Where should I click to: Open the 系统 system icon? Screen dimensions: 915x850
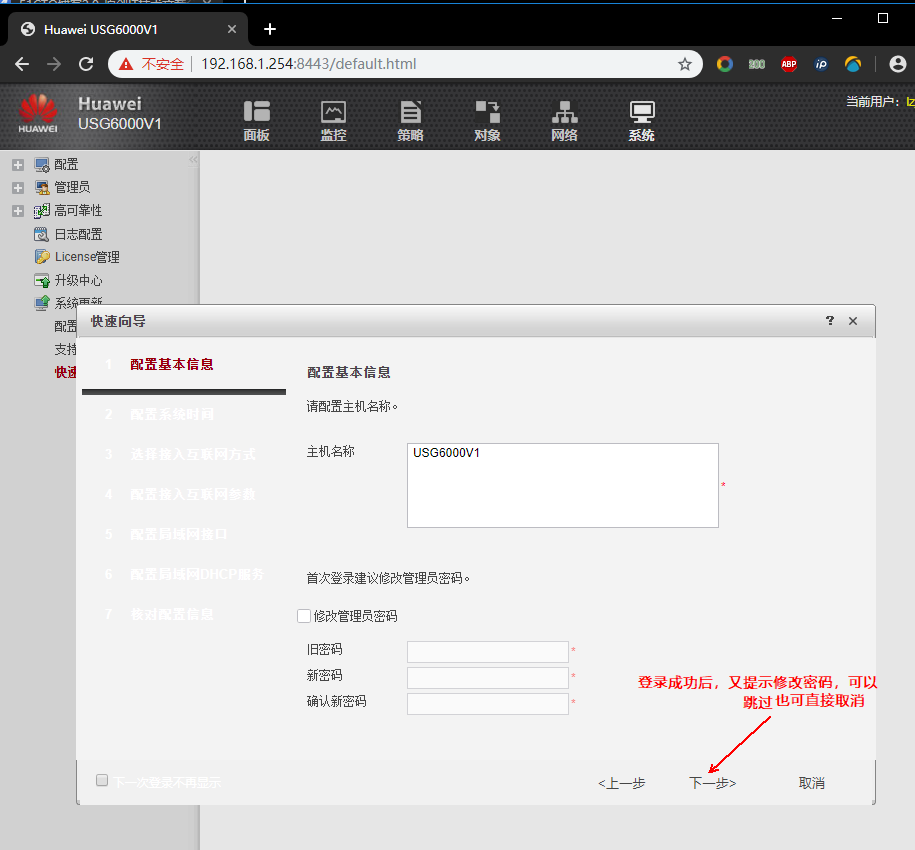642,111
